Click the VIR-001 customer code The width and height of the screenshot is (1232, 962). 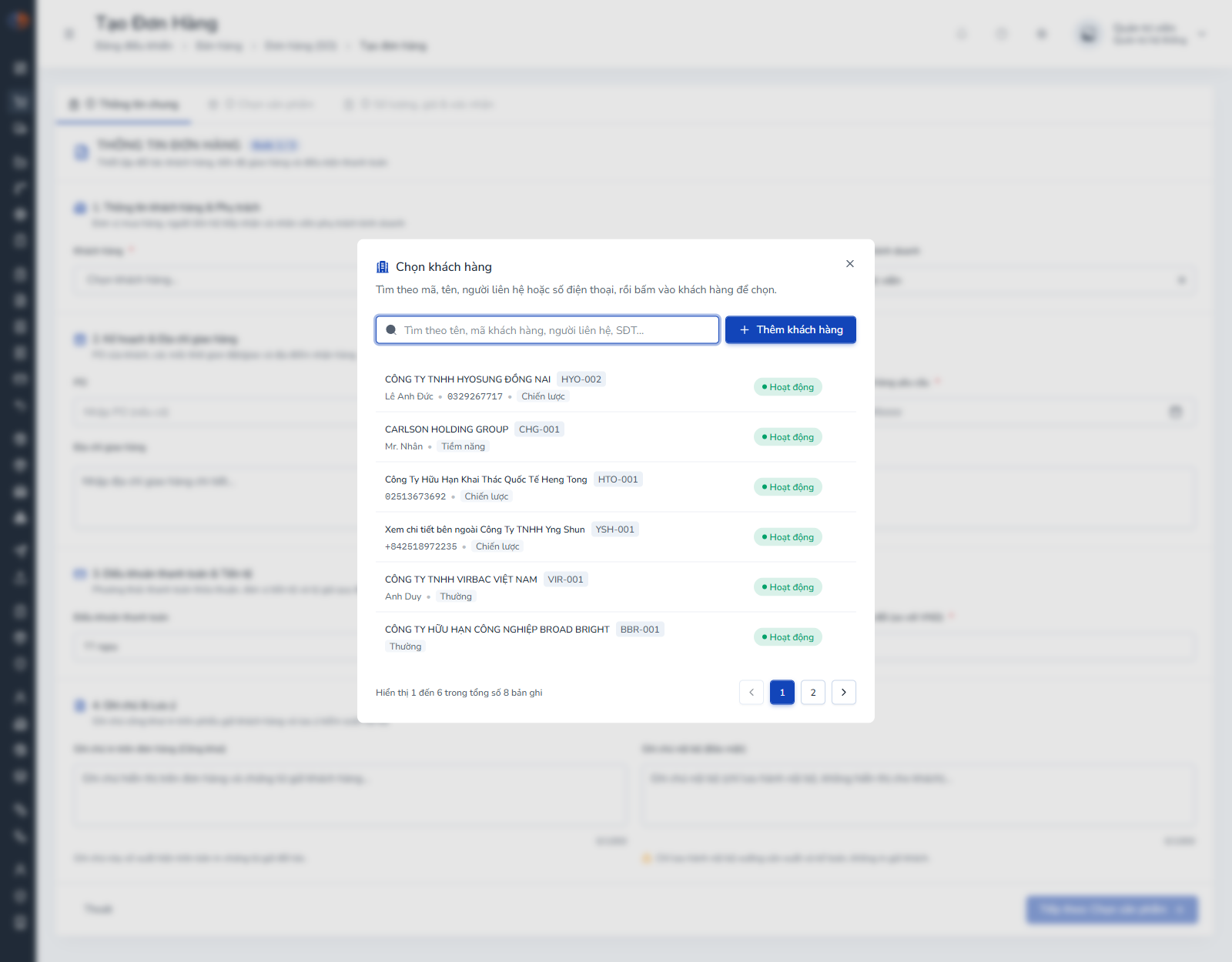[x=566, y=580]
